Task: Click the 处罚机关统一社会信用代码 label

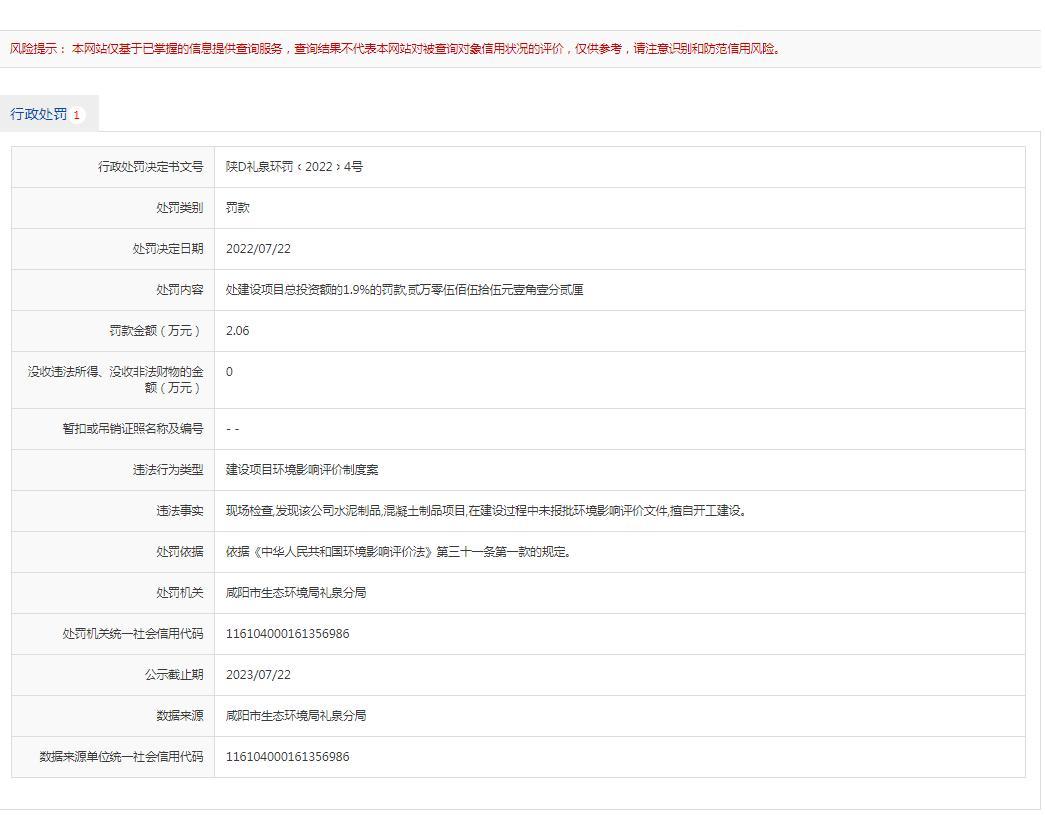Action: point(133,634)
